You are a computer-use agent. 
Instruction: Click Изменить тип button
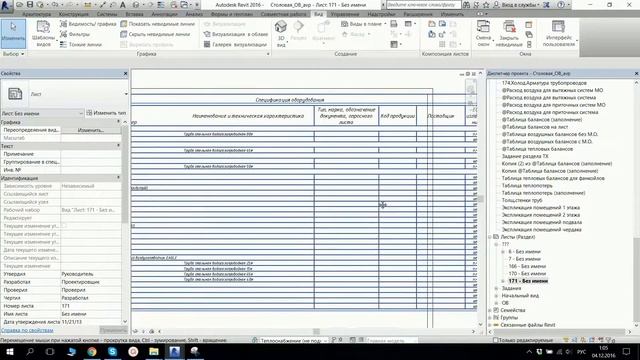click(106, 113)
